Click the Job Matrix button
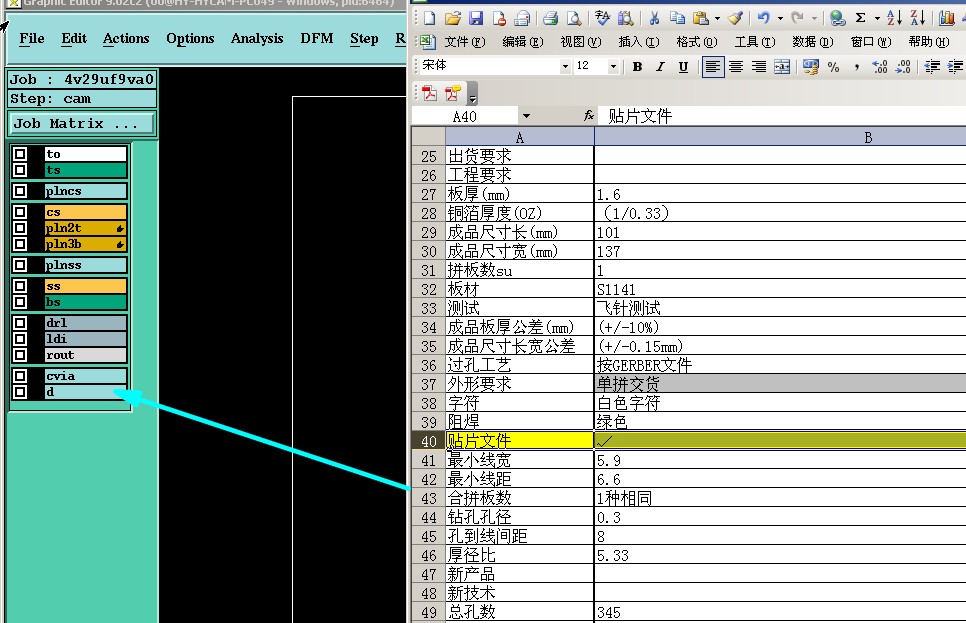 [x=81, y=123]
